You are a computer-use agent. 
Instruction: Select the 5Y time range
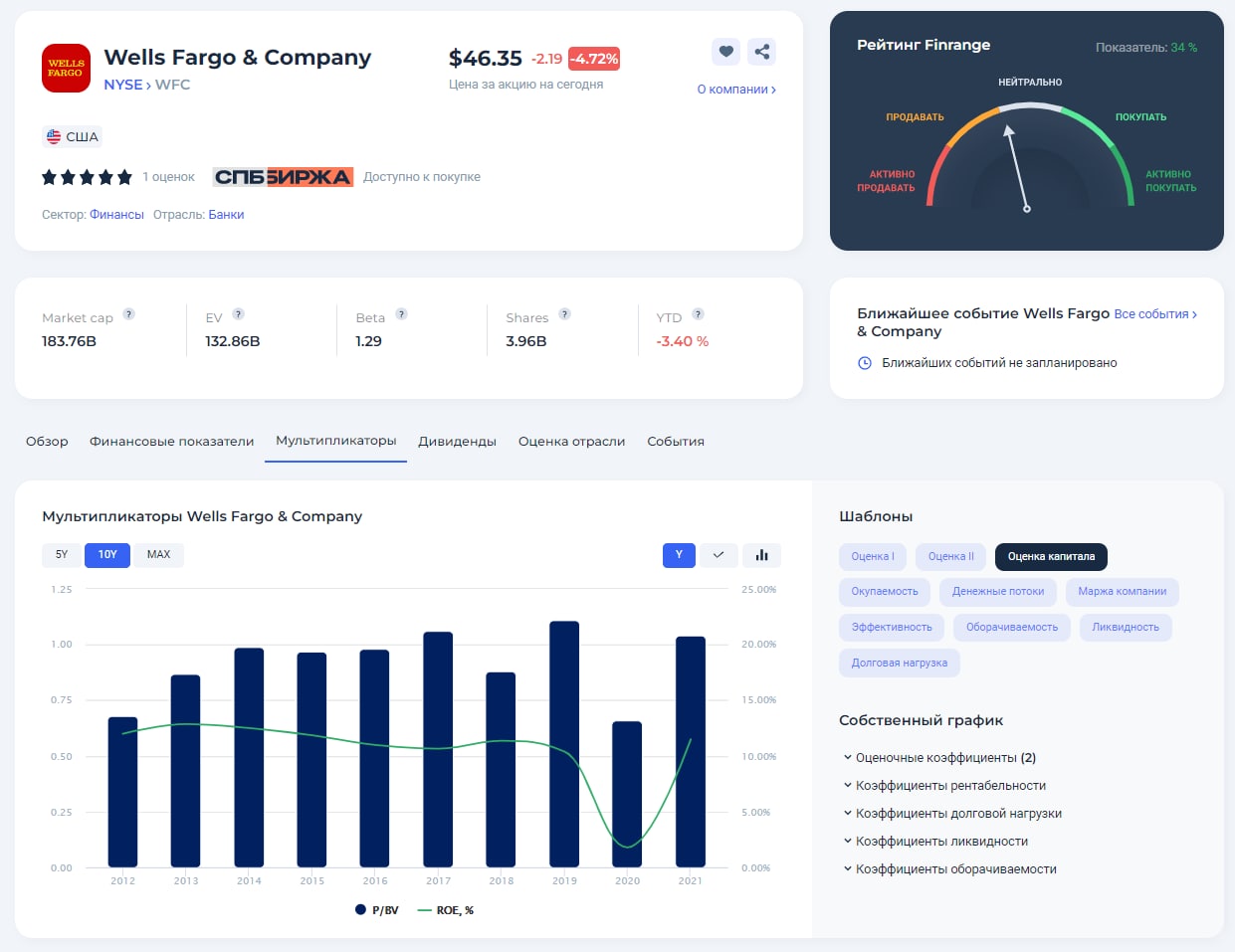point(62,555)
